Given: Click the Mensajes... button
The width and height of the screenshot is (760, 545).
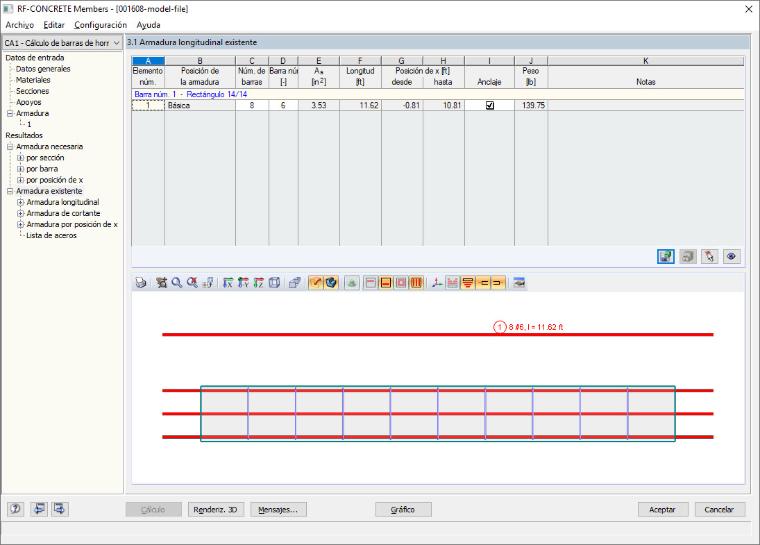Looking at the screenshot, I should pyautogui.click(x=278, y=510).
